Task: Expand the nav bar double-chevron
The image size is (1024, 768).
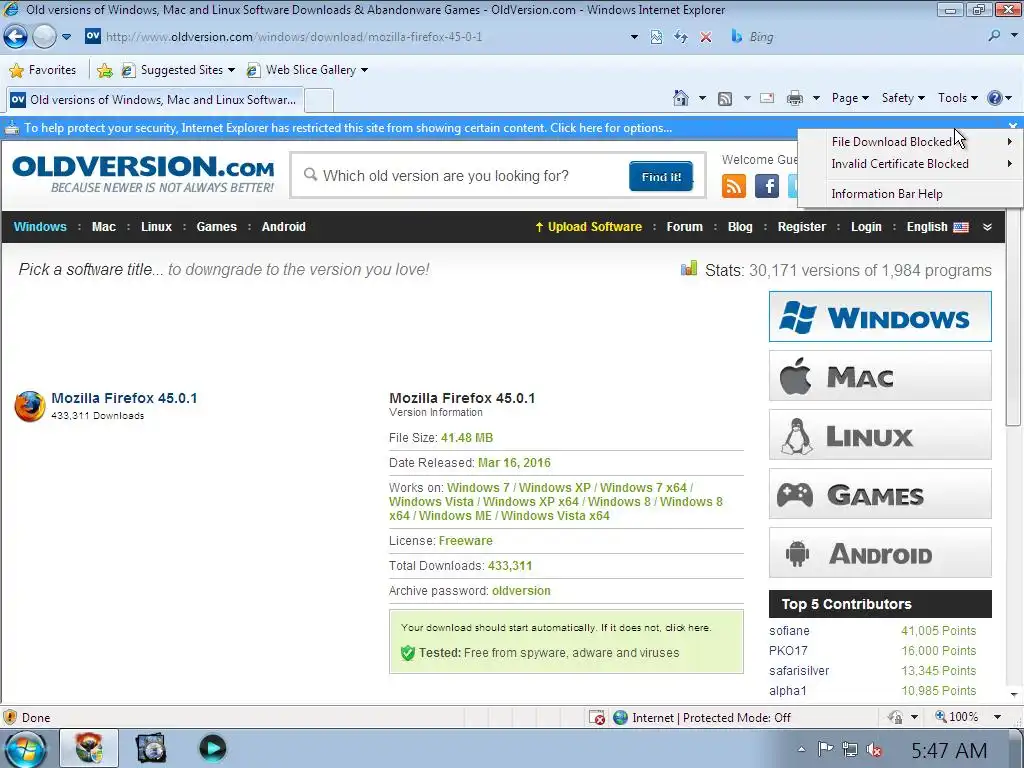Action: click(x=987, y=227)
